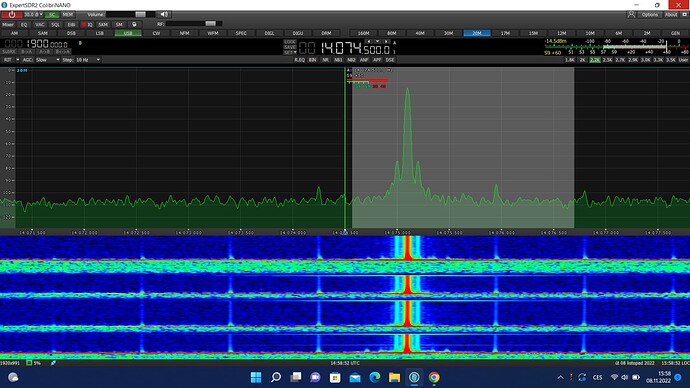Toggle the BIN binaural button
Viewport: 690px width, 388px height.
(312, 60)
